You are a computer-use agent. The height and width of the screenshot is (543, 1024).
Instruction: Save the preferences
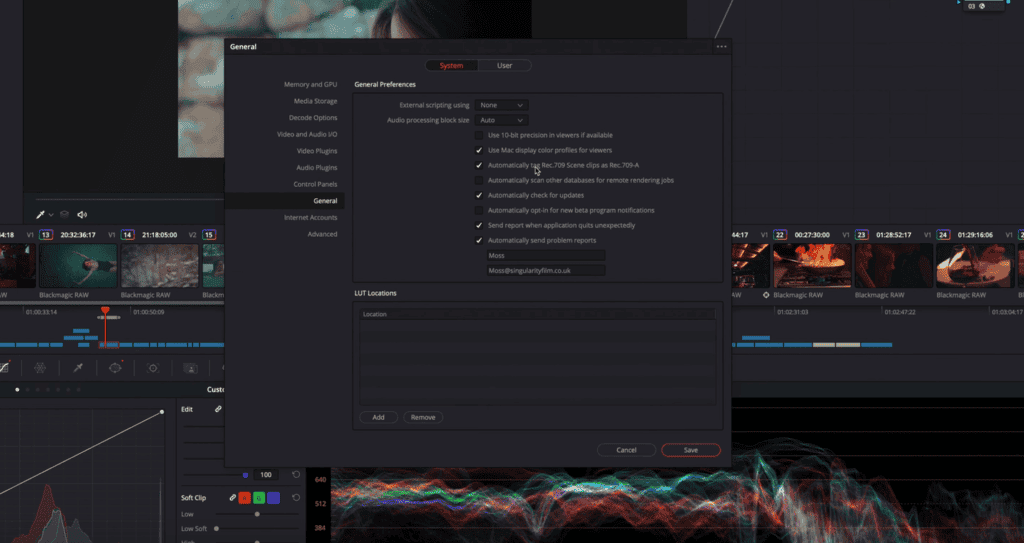click(690, 450)
